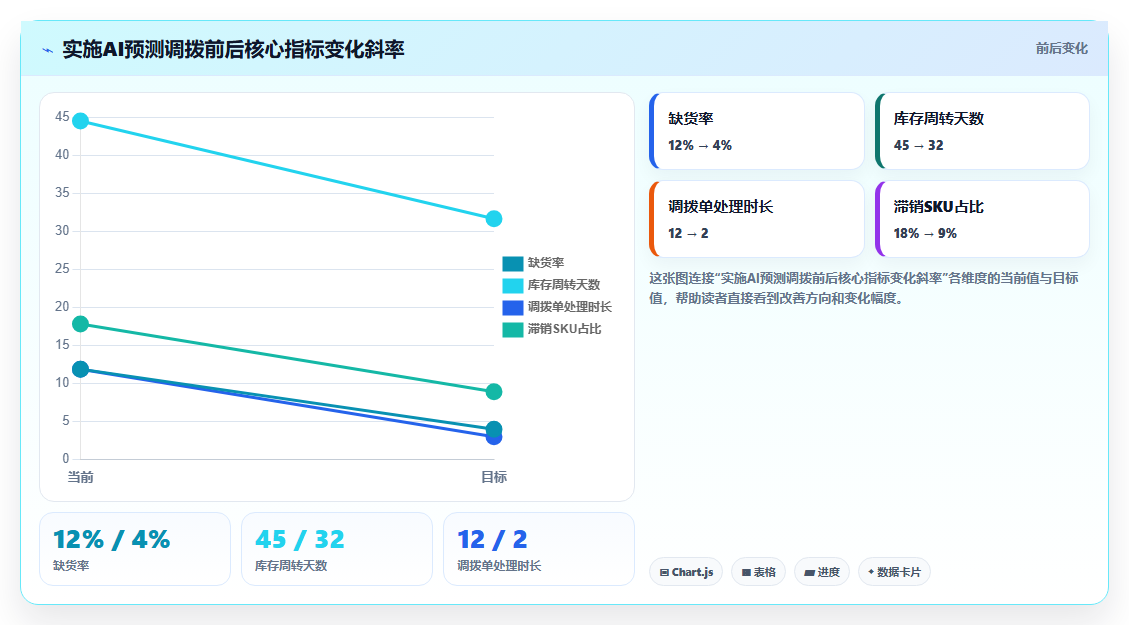1129x625 pixels.
Task: Click legend label 调拨单处理时长
Action: pyautogui.click(x=570, y=307)
